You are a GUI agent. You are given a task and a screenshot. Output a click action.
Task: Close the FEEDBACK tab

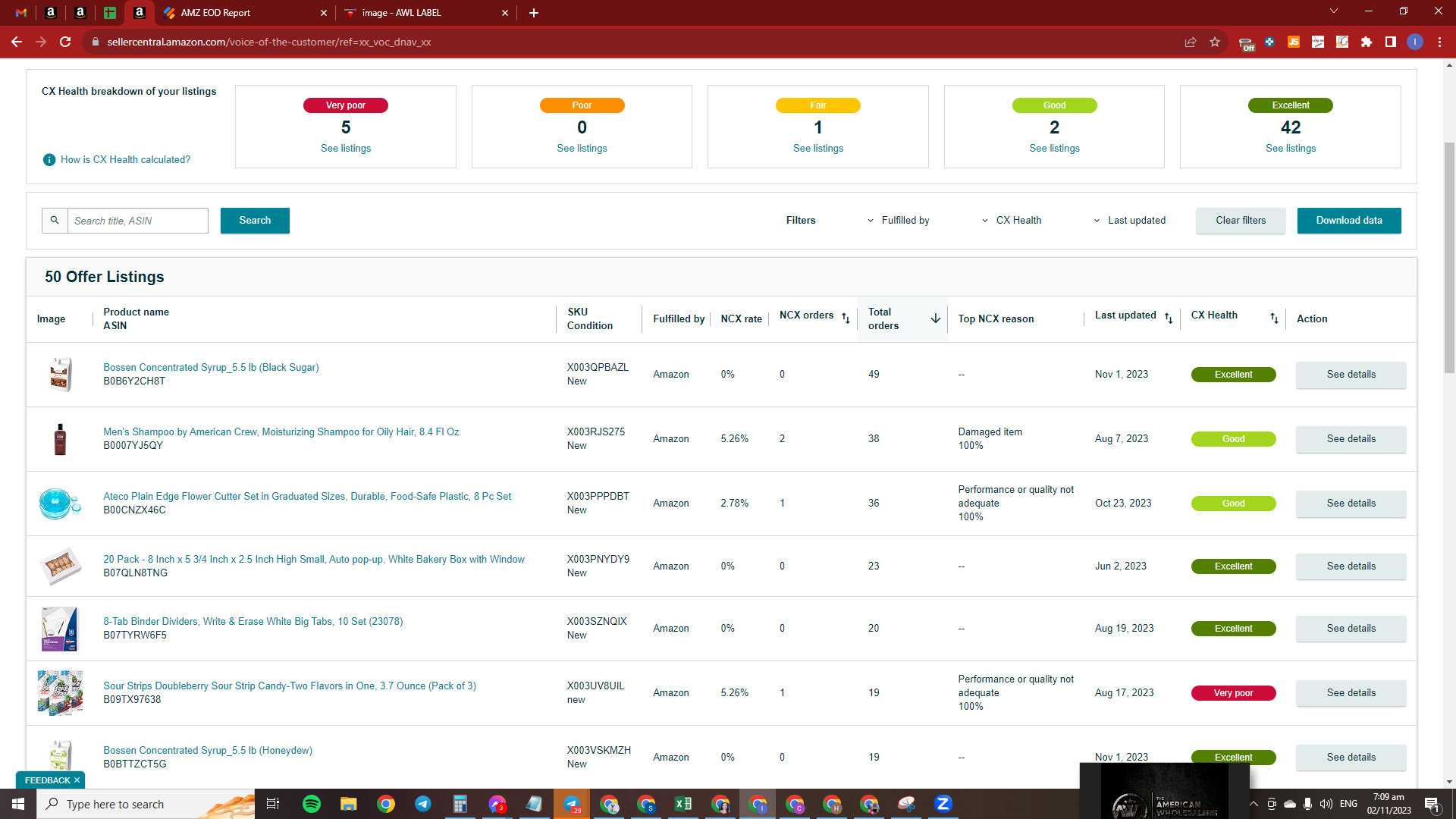tap(77, 780)
